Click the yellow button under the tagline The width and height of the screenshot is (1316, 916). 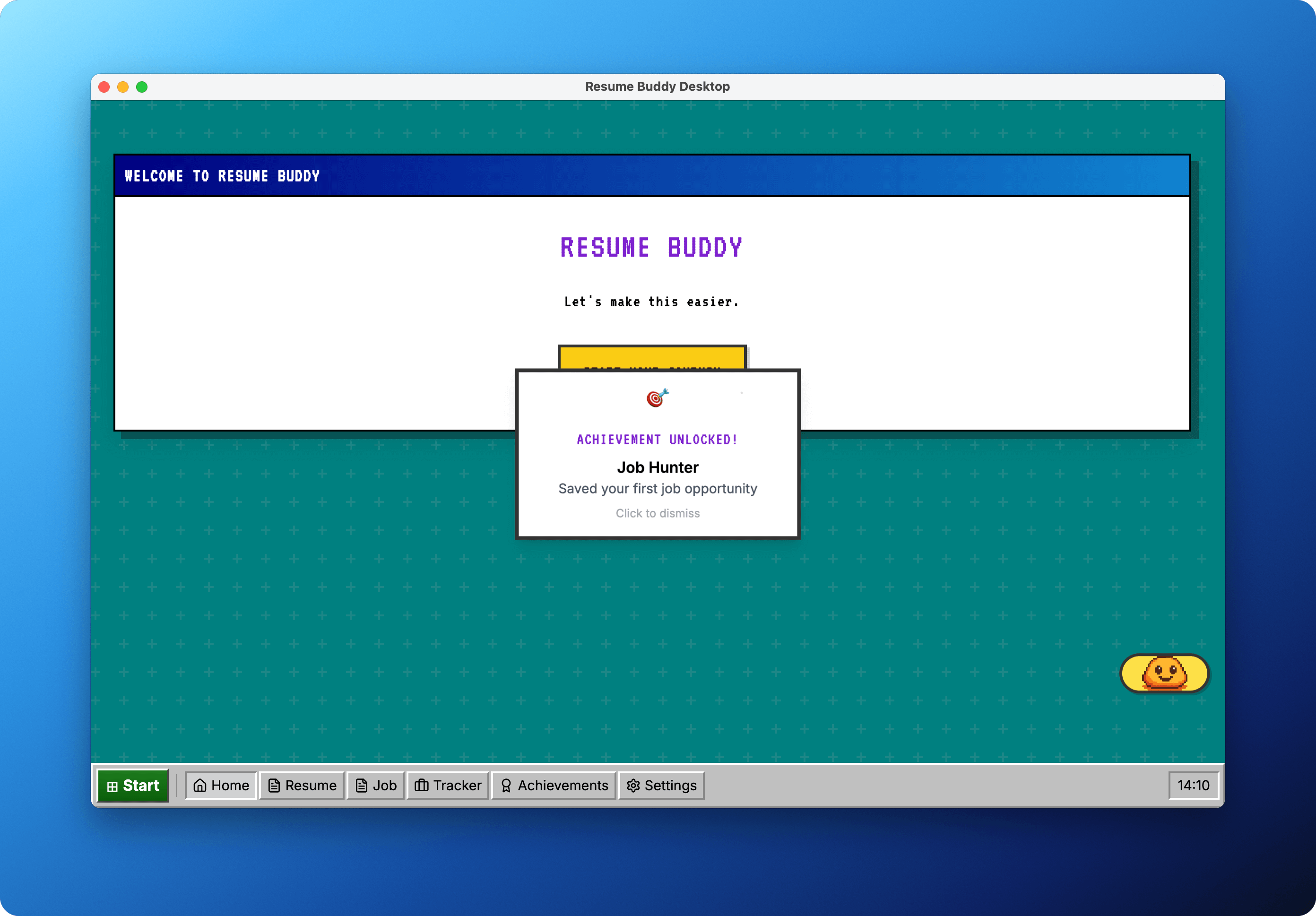652,358
